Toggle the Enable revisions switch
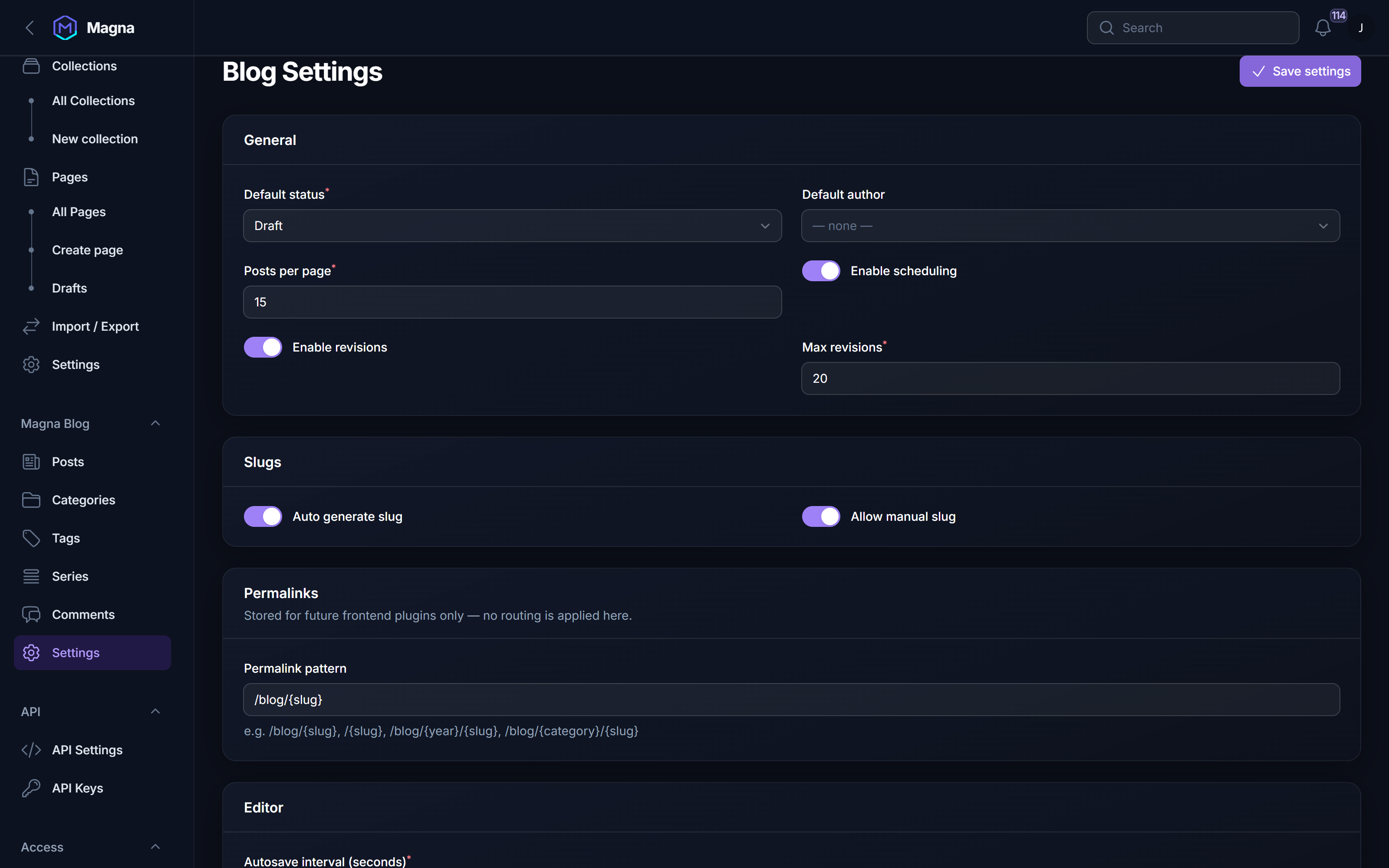This screenshot has height=868, width=1389. point(263,347)
